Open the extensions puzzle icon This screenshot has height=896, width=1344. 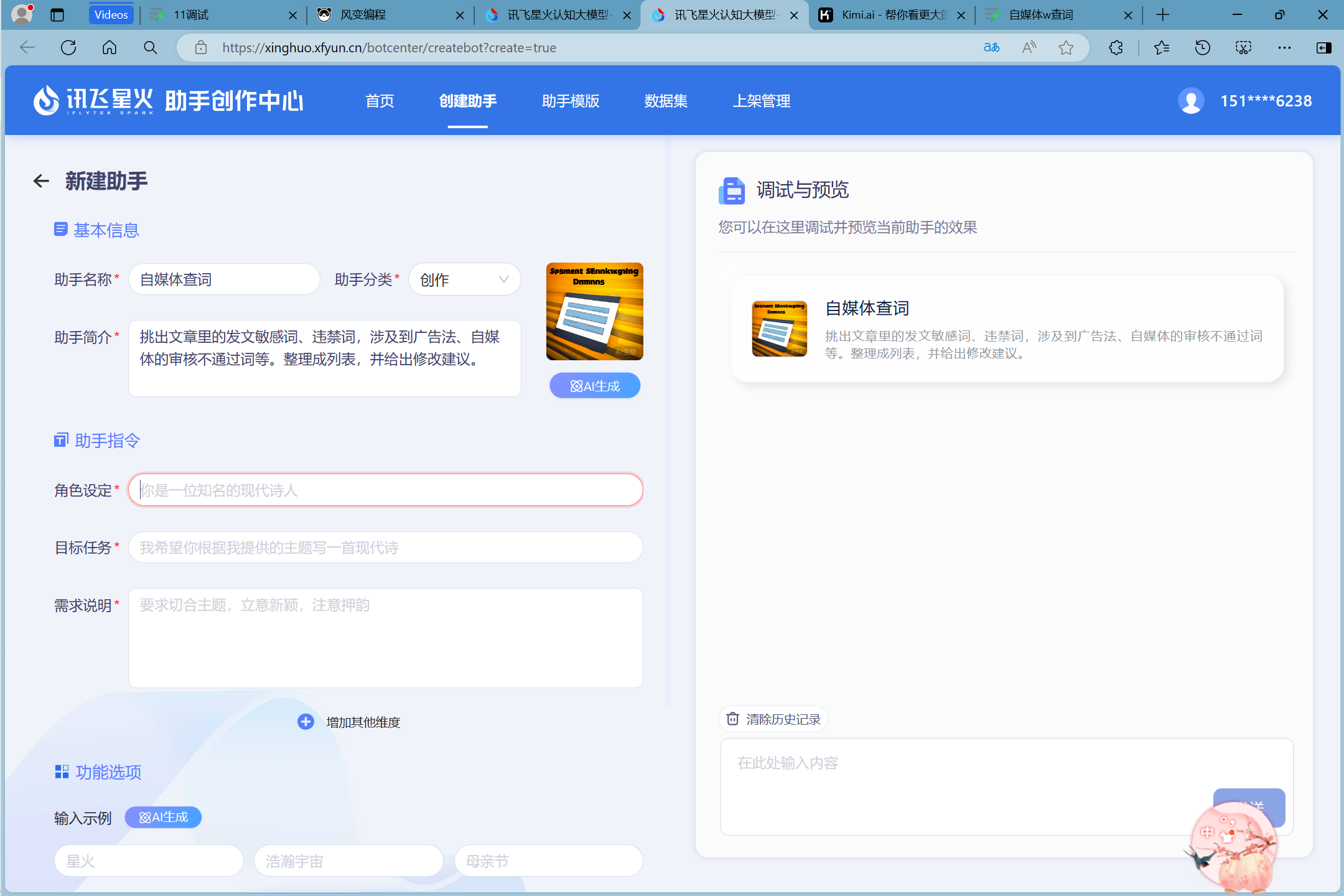click(1116, 48)
